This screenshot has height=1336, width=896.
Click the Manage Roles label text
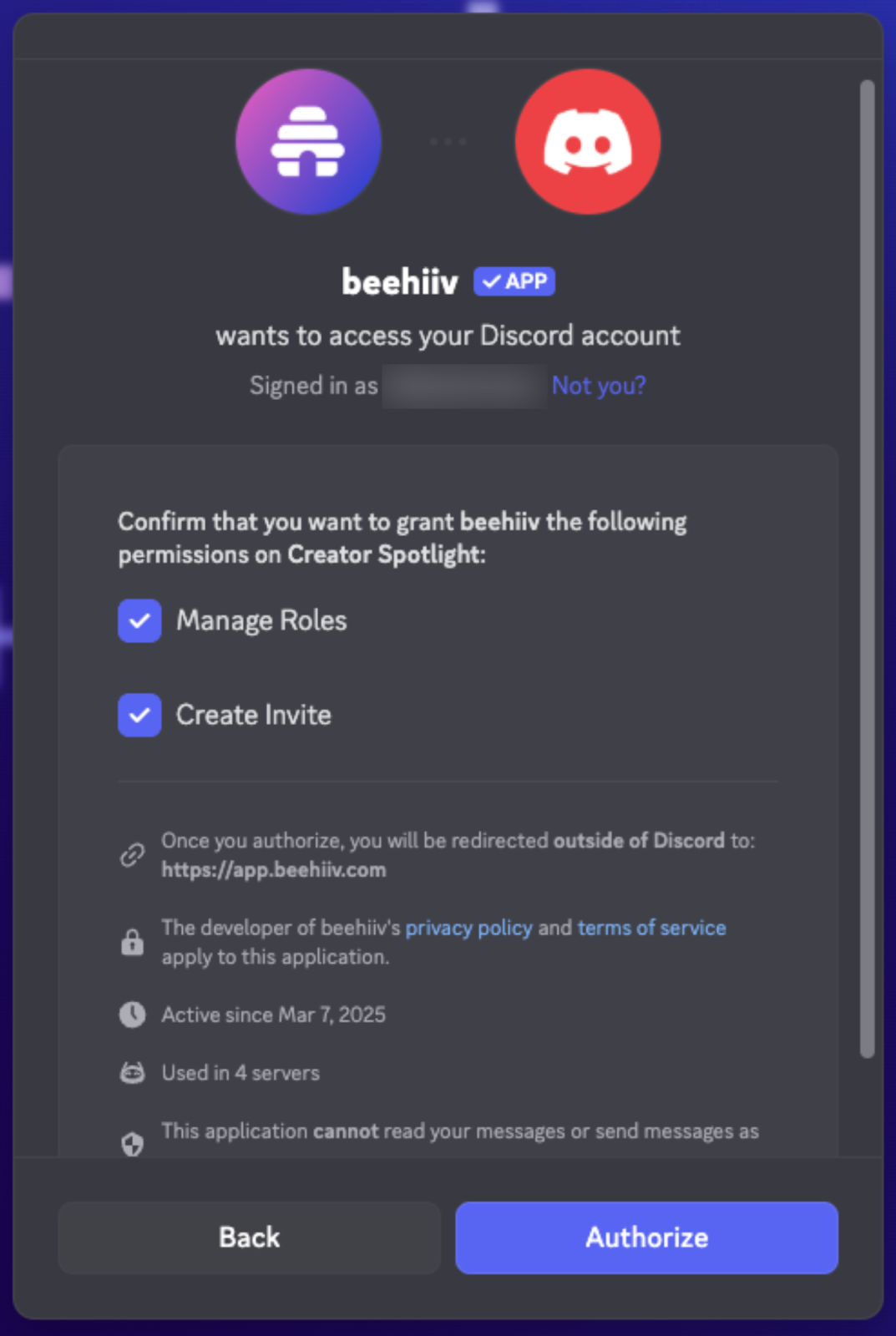(x=261, y=620)
